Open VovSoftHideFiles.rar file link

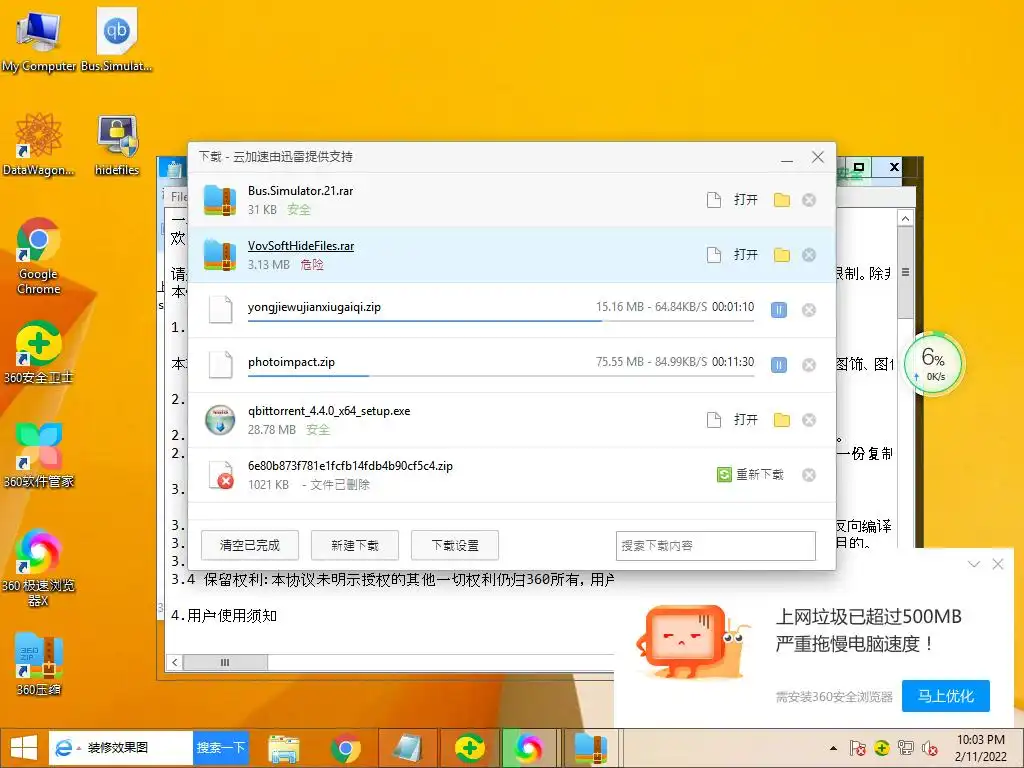coord(301,246)
